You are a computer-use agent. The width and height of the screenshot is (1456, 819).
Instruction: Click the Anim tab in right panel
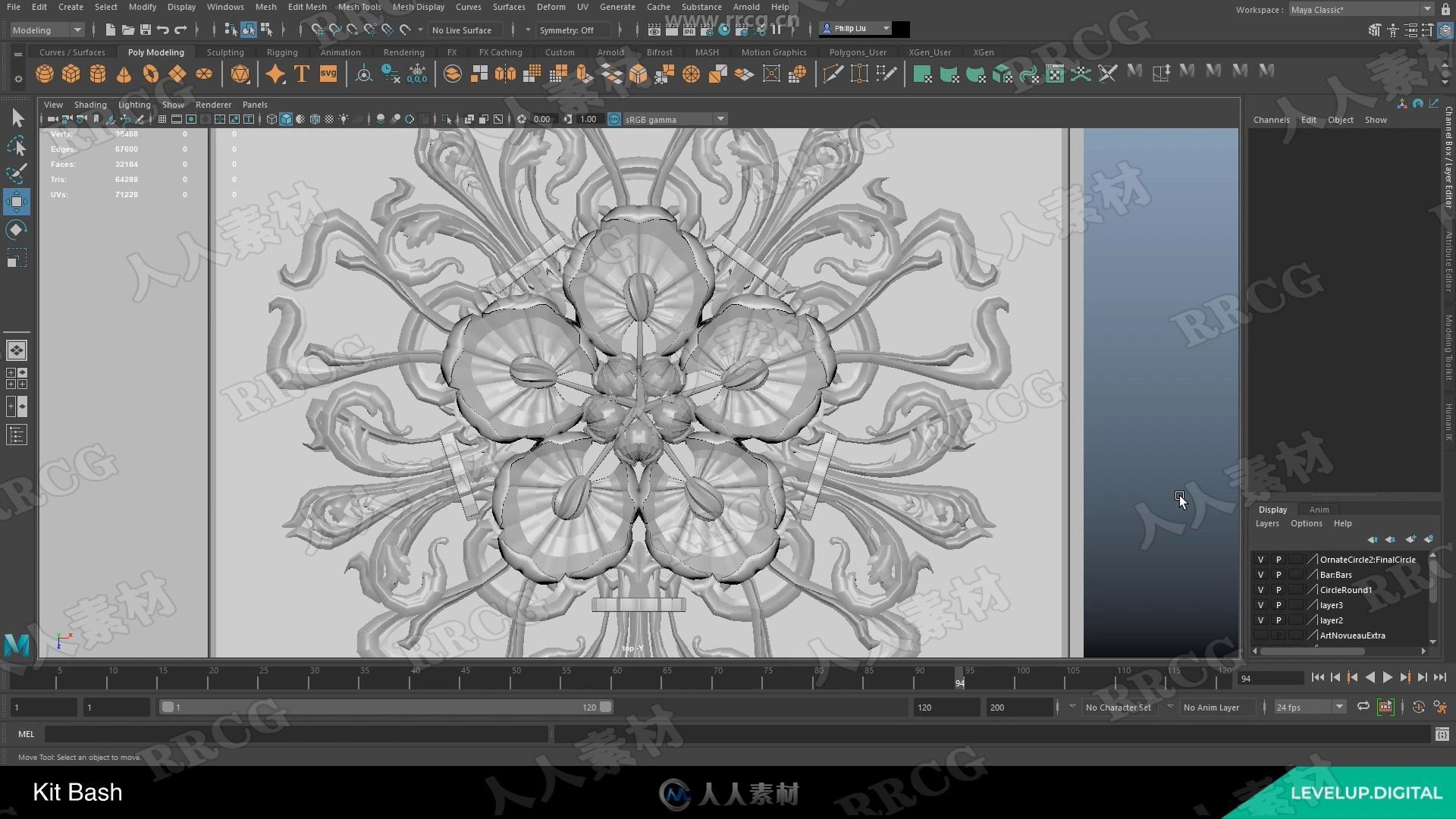click(1319, 508)
